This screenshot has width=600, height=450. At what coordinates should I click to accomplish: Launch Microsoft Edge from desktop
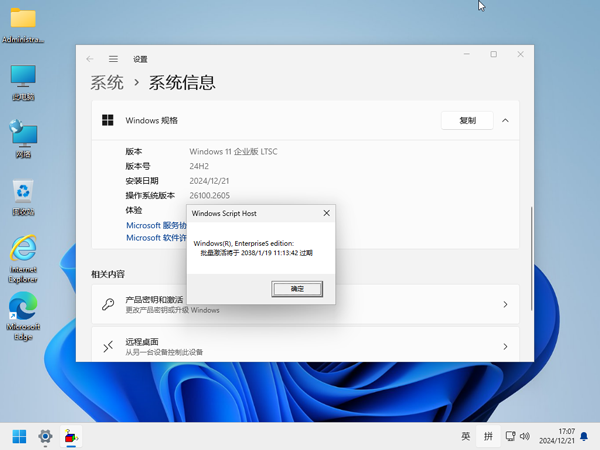tap(23, 316)
